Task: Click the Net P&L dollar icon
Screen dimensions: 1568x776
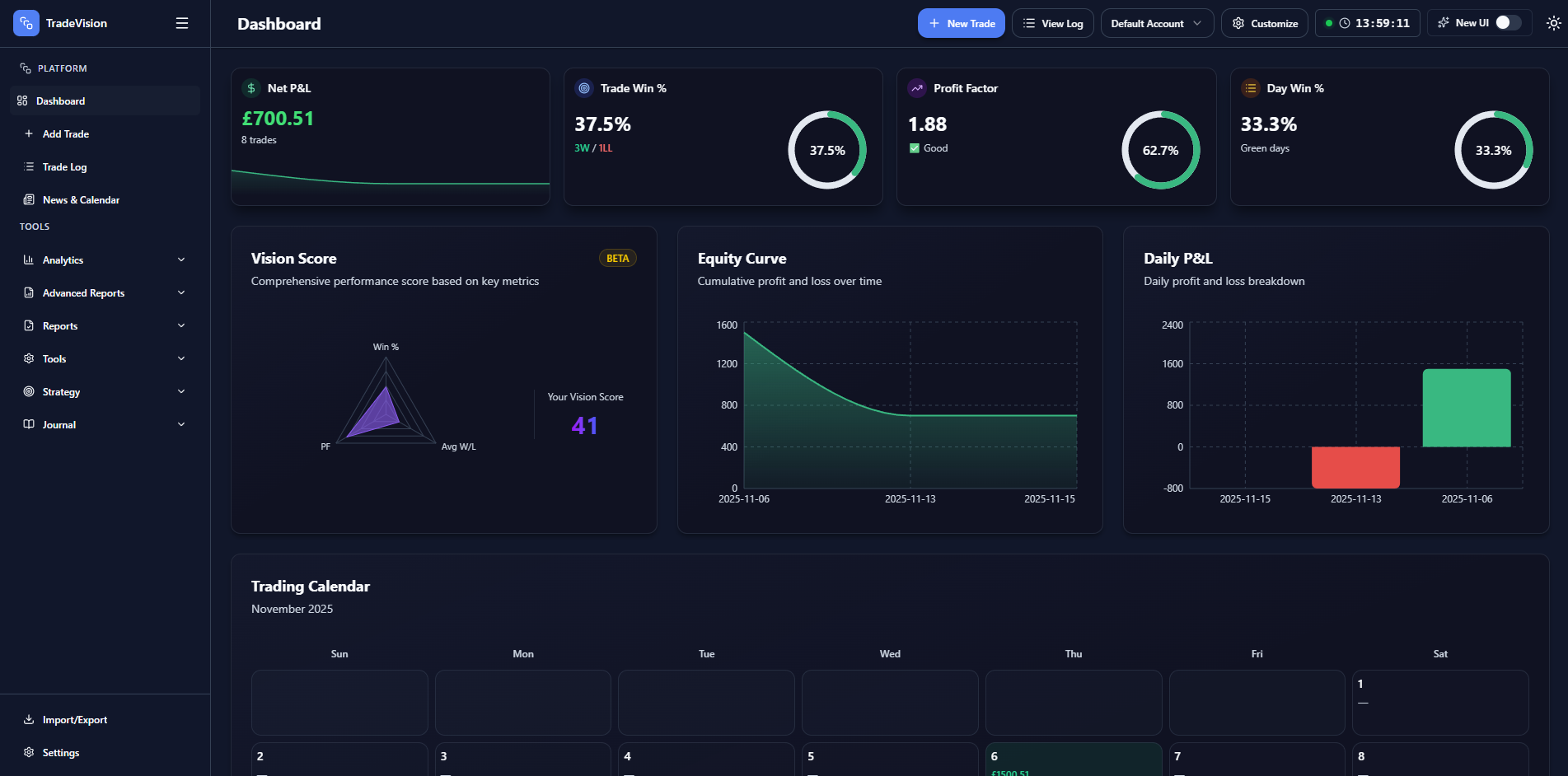Action: pos(251,88)
